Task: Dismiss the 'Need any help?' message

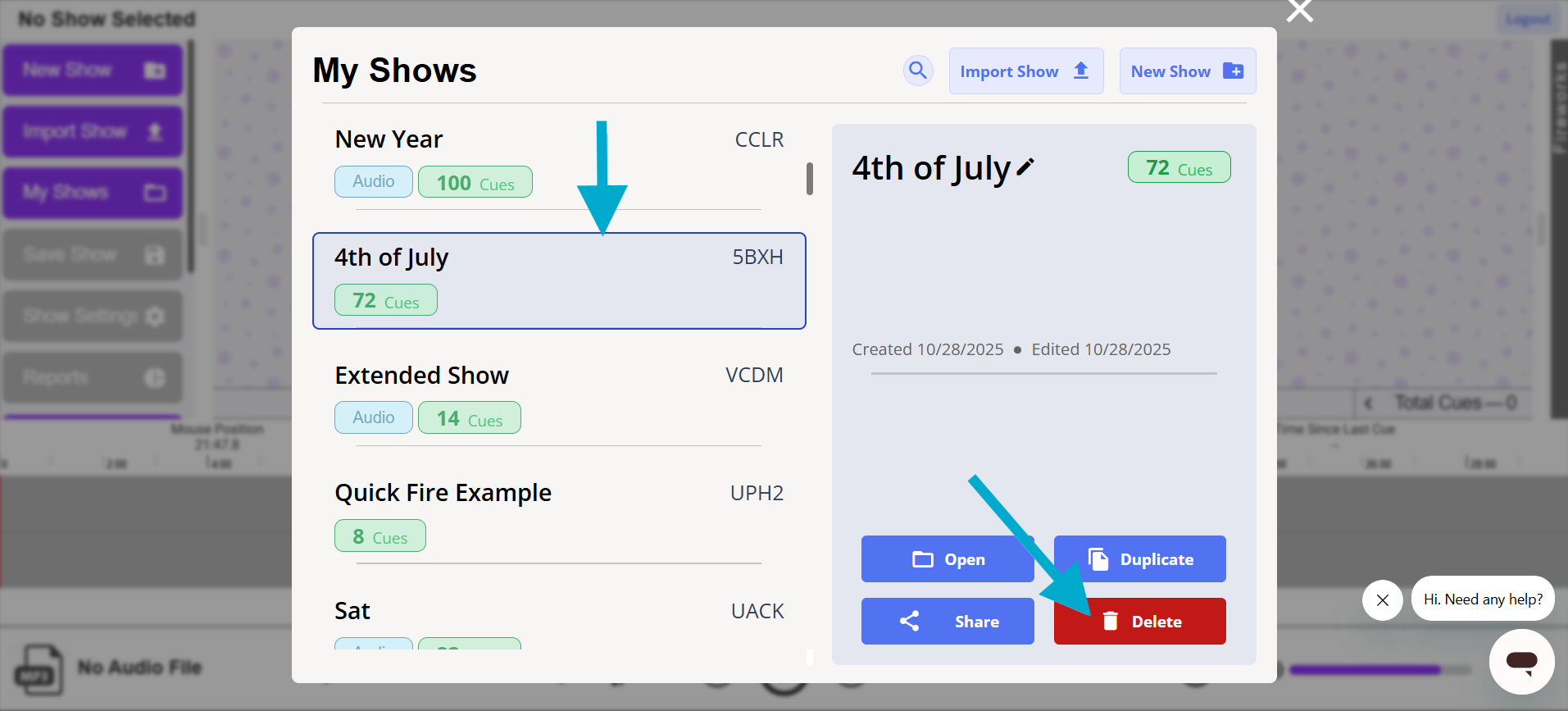Action: pyautogui.click(x=1382, y=600)
